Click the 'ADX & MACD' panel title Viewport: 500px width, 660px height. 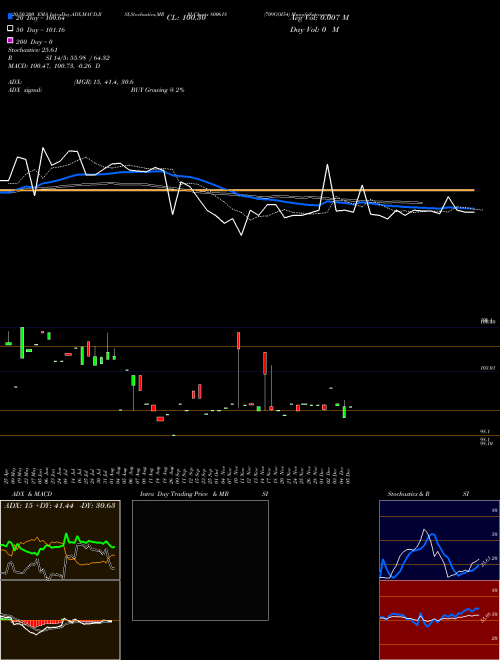pos(32,494)
